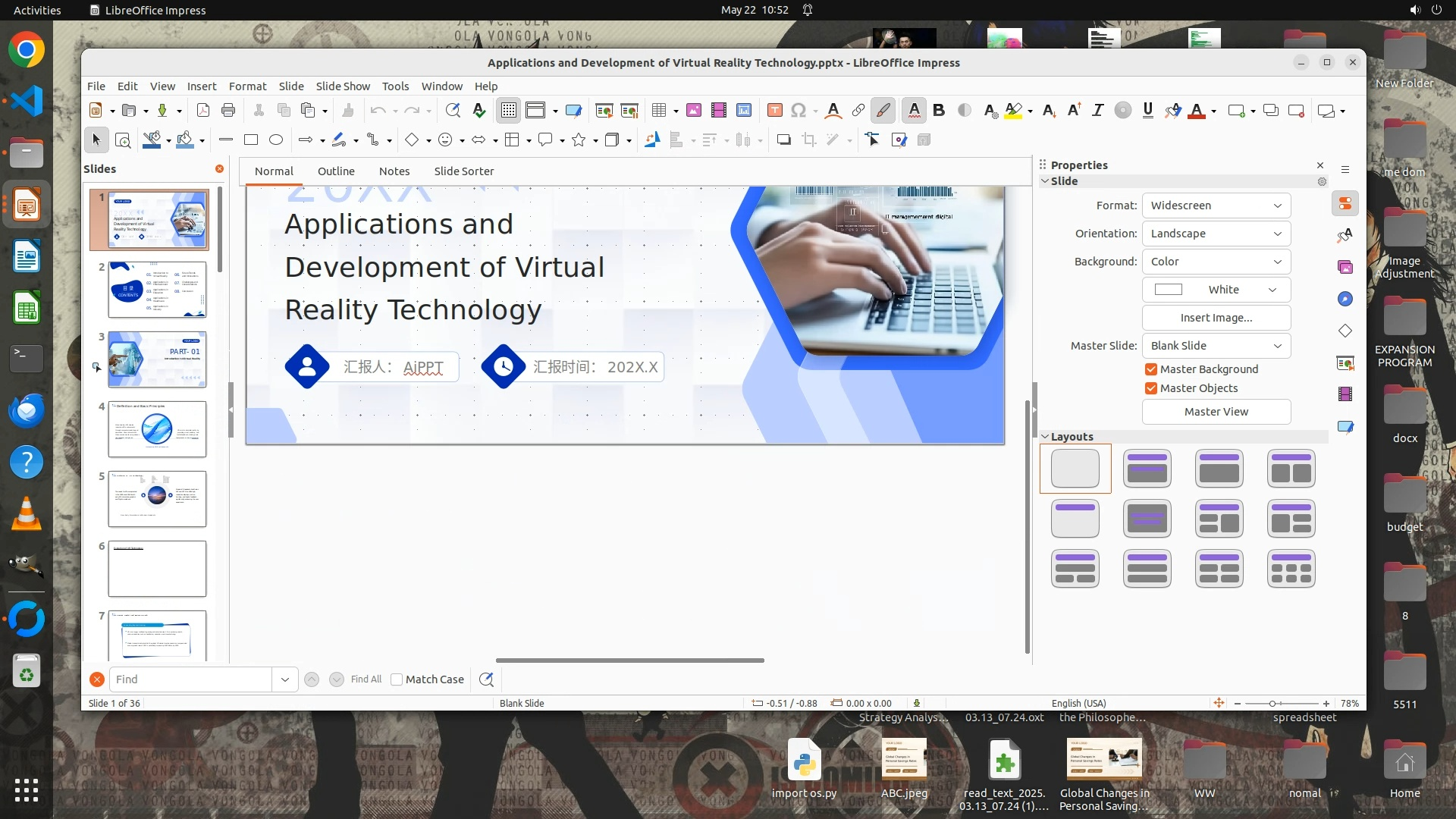Open the Format dropdown showing Widescreen

(x=1216, y=206)
